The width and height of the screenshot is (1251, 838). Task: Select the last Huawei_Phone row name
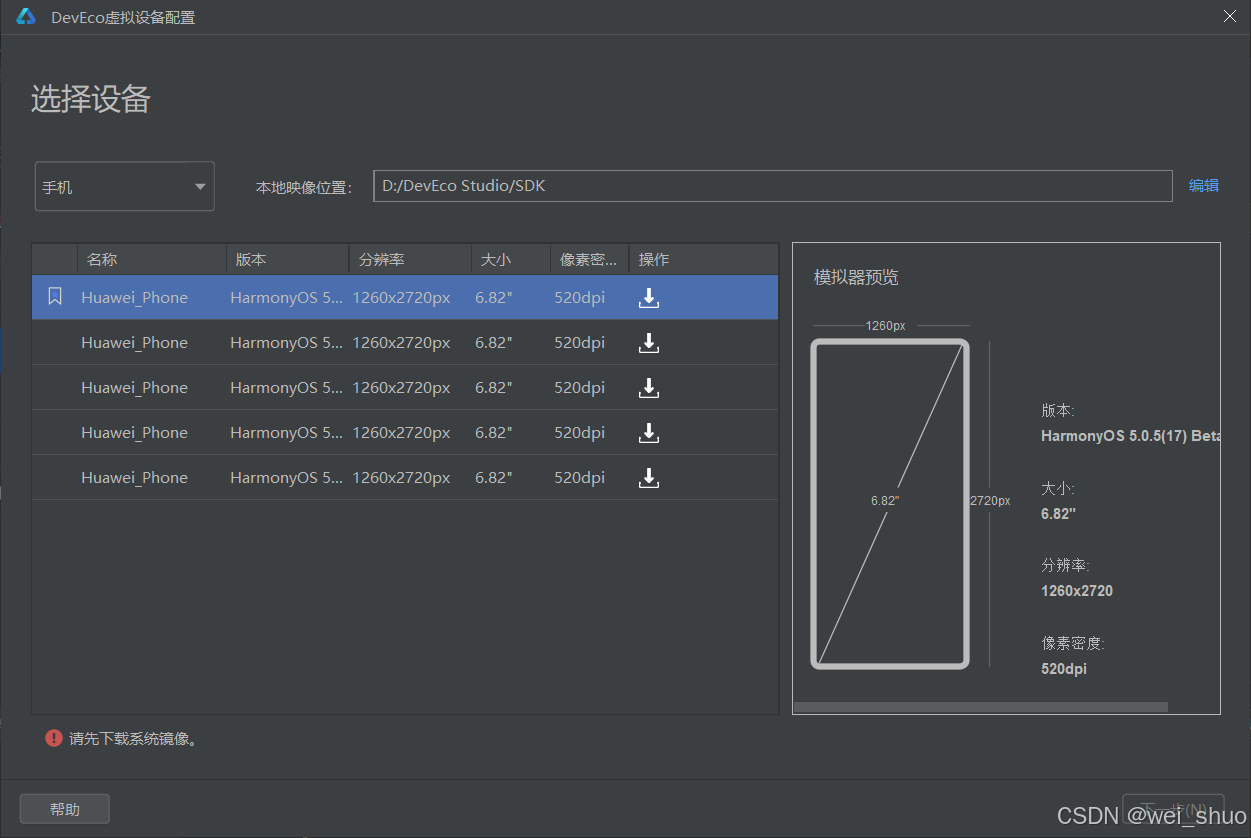[x=134, y=477]
